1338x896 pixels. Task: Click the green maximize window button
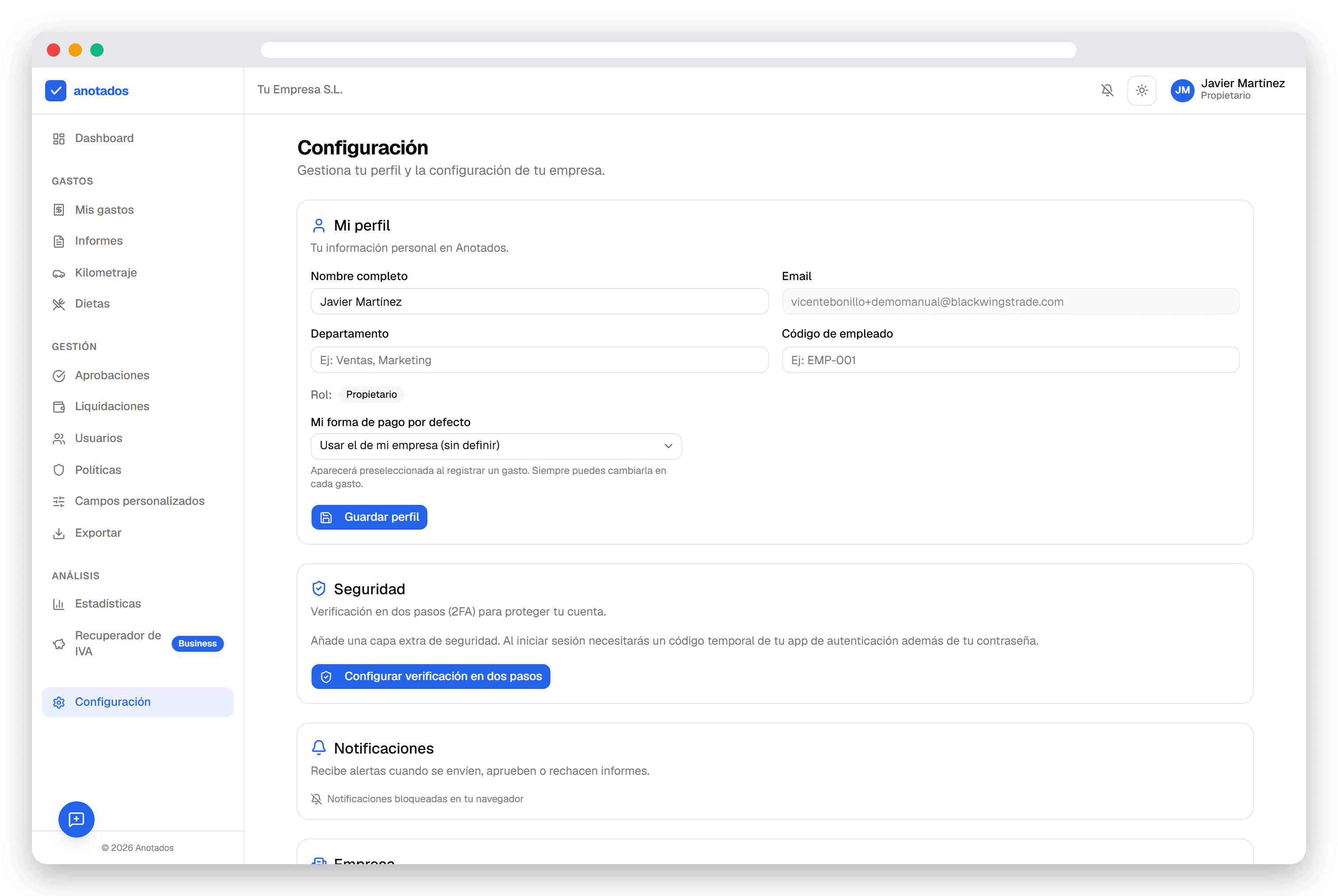coord(97,50)
